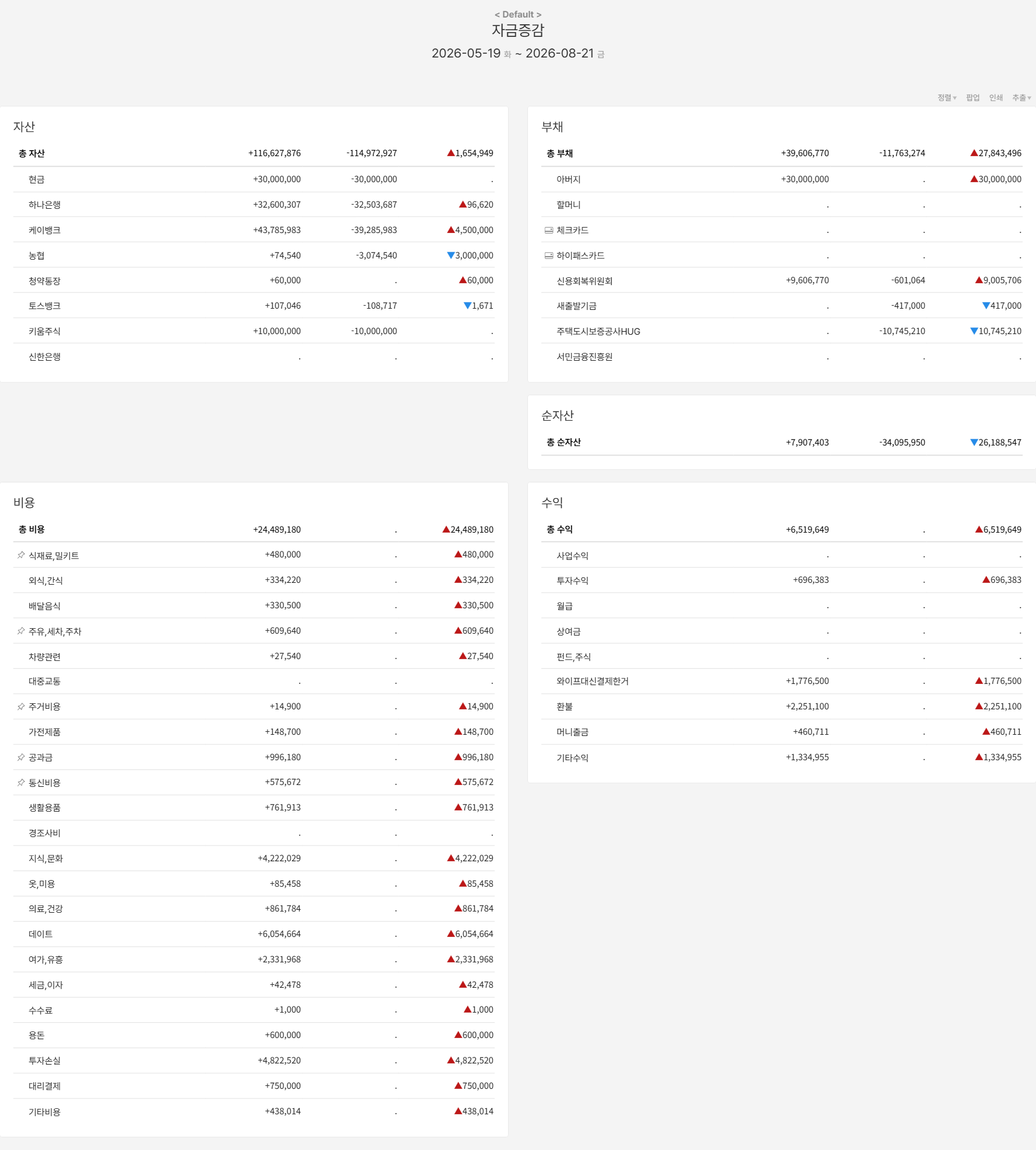1036x1150 pixels.
Task: Click the pin icon beside 식재료,밀키트
Action: 21,555
